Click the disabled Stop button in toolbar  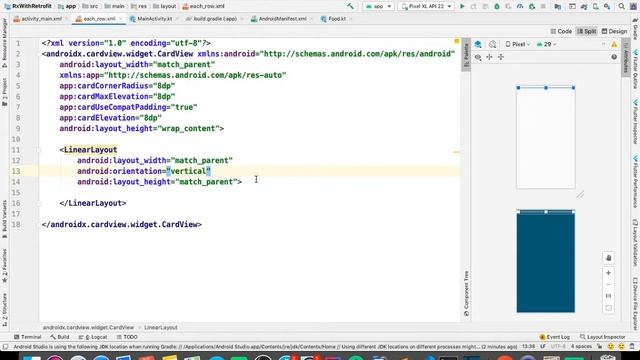point(543,6)
